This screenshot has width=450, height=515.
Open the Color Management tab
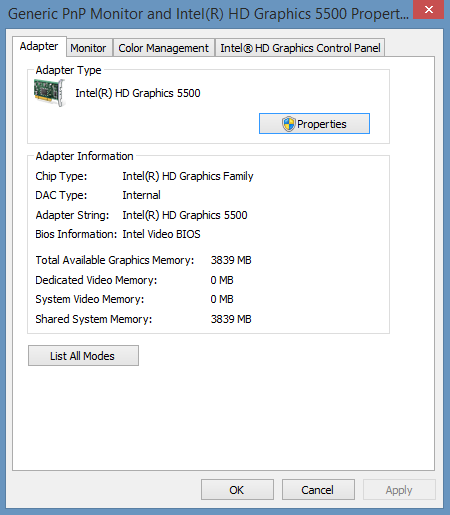point(163,48)
